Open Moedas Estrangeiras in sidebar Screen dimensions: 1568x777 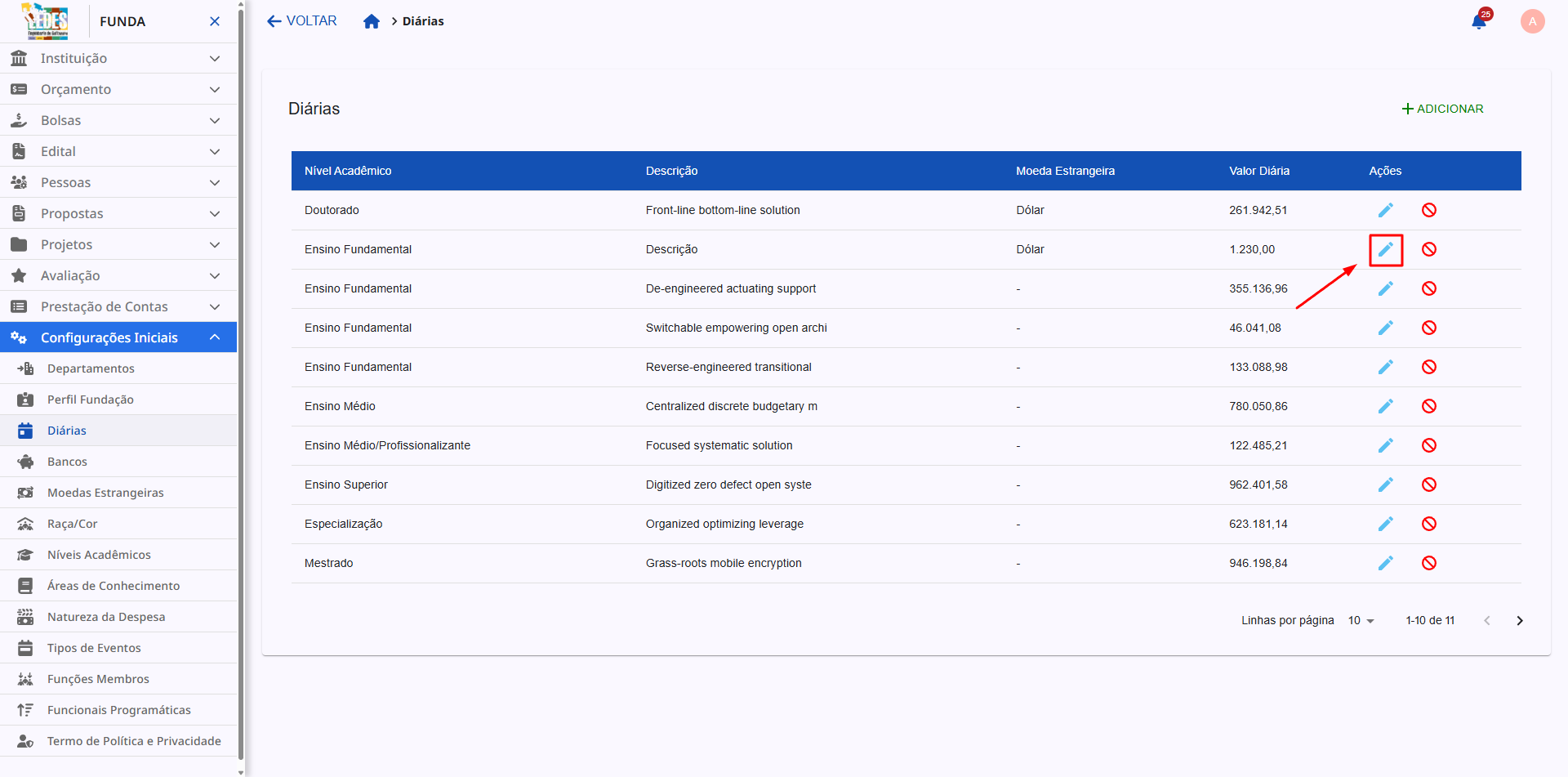(x=105, y=493)
